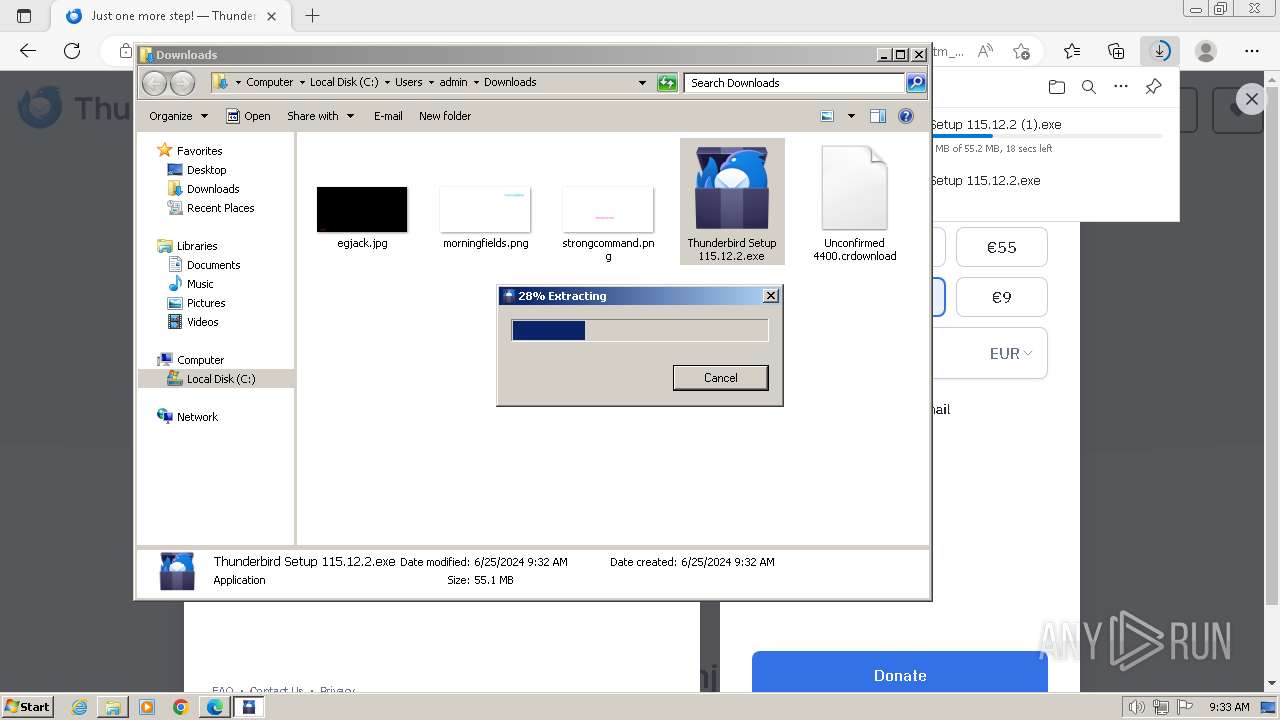Image resolution: width=1280 pixels, height=720 pixels.
Task: Click admin in the address breadcrumb
Action: pos(453,82)
